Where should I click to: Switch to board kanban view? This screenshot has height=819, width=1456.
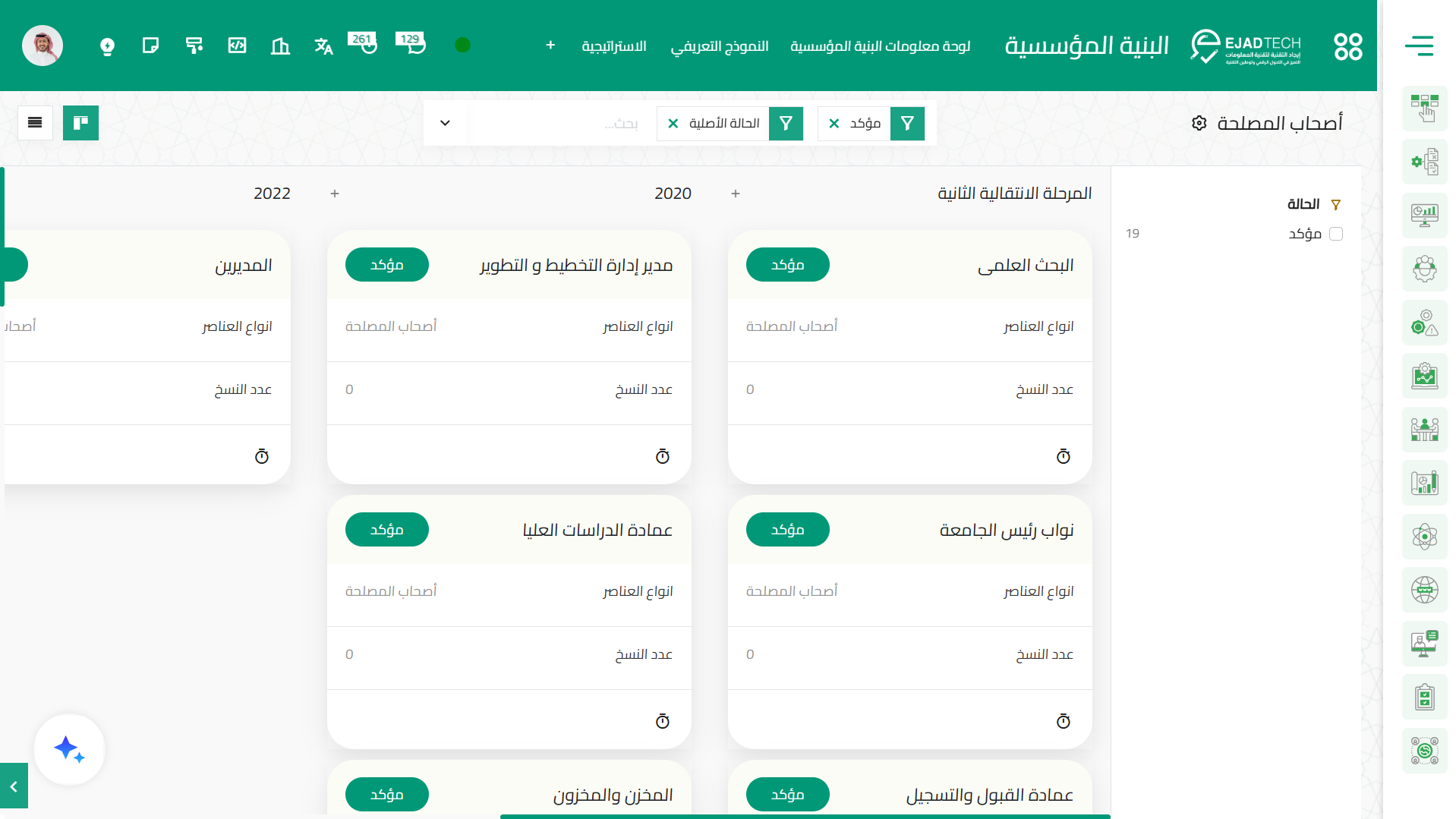click(80, 123)
